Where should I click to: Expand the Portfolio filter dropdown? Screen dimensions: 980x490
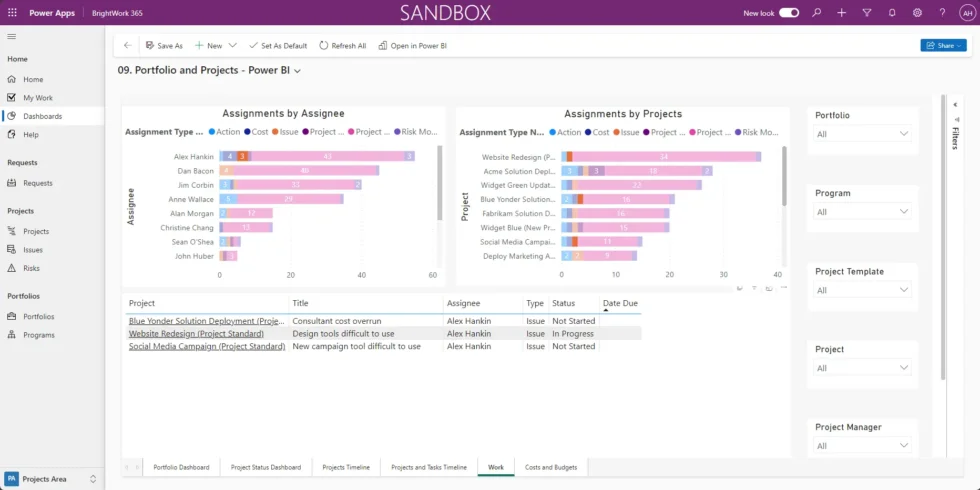(x=862, y=134)
